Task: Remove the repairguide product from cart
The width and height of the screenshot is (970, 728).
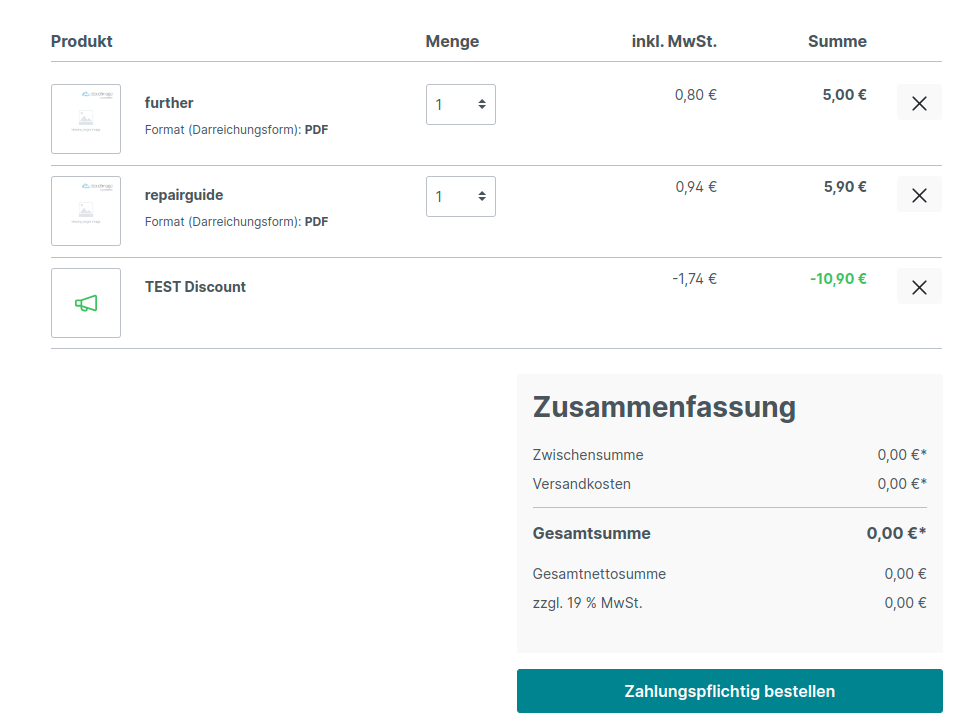Action: (918, 194)
